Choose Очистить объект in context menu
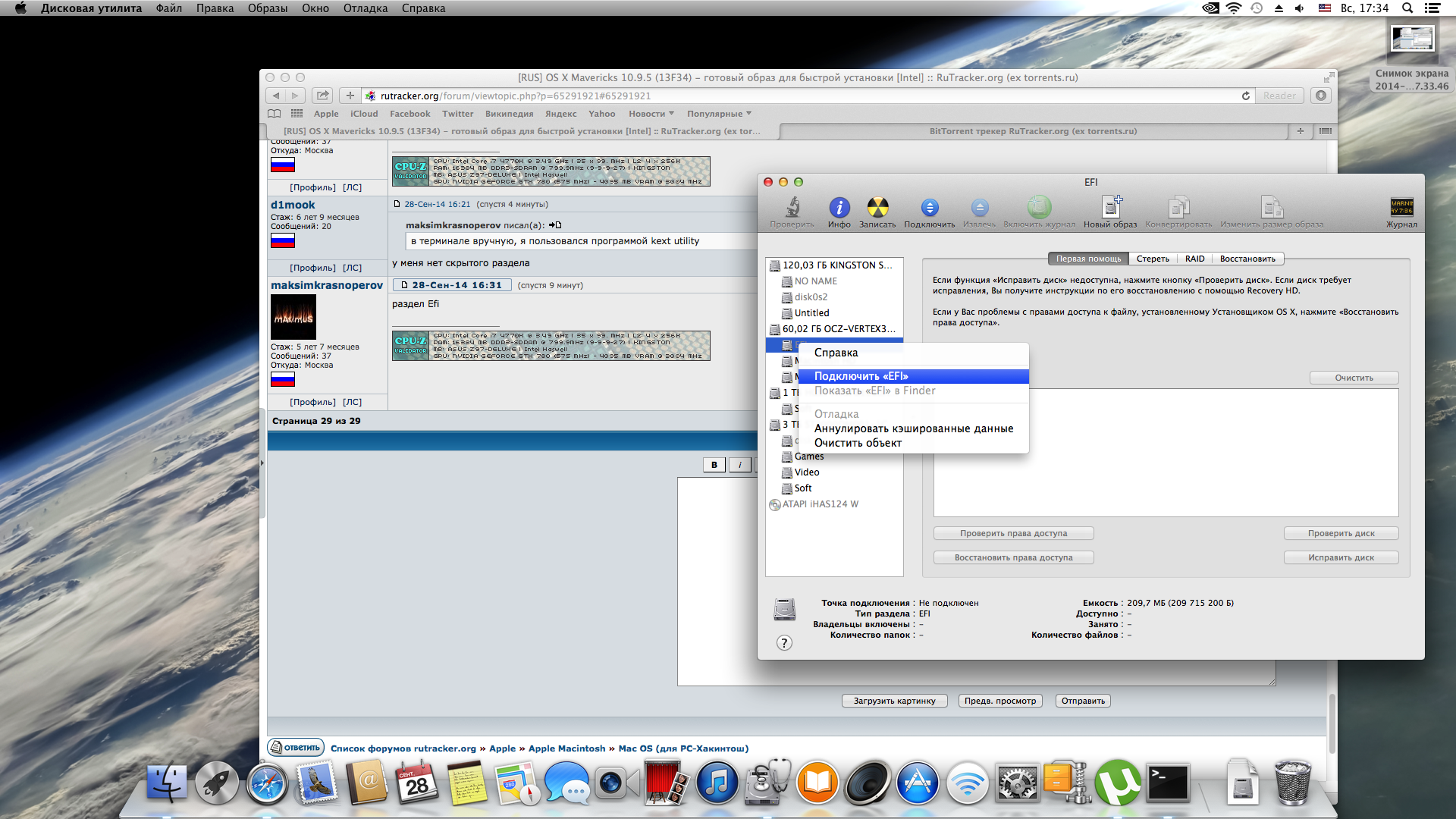The image size is (1456, 819). pos(913,443)
